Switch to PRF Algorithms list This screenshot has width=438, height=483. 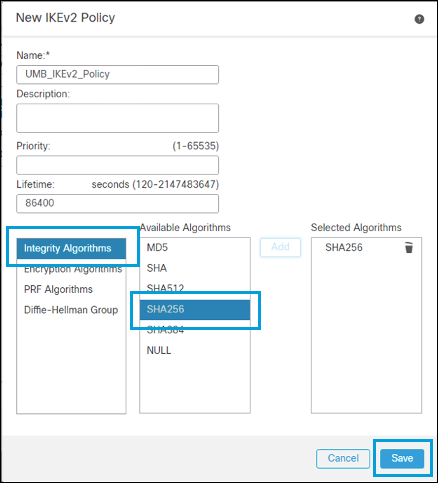pyautogui.click(x=58, y=289)
